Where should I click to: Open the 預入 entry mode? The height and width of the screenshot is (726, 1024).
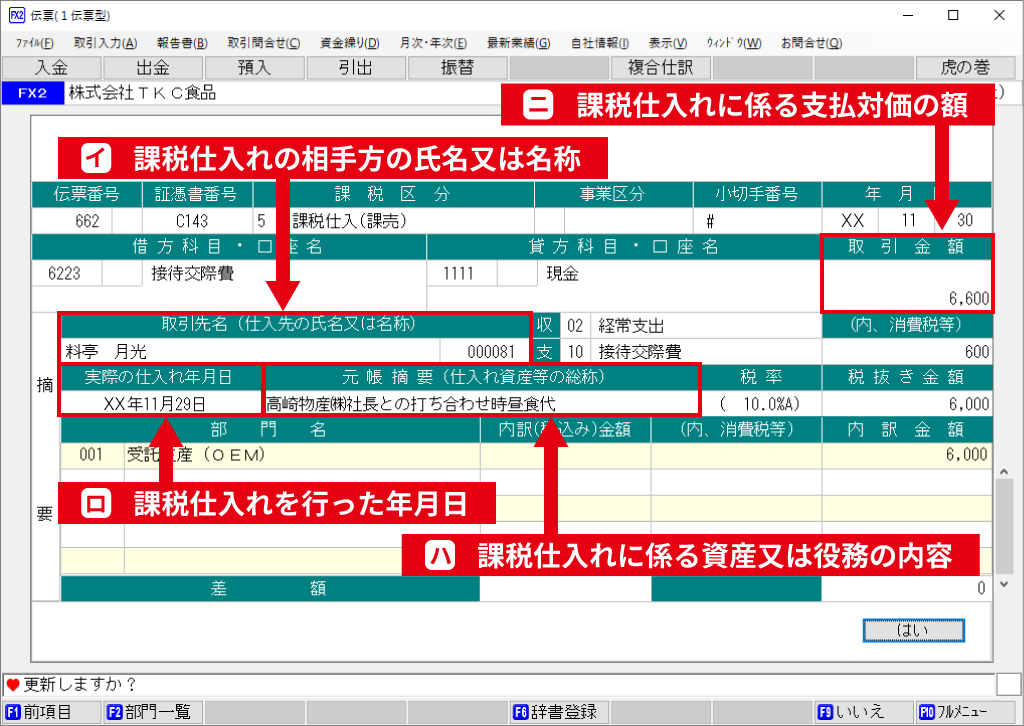pyautogui.click(x=254, y=67)
